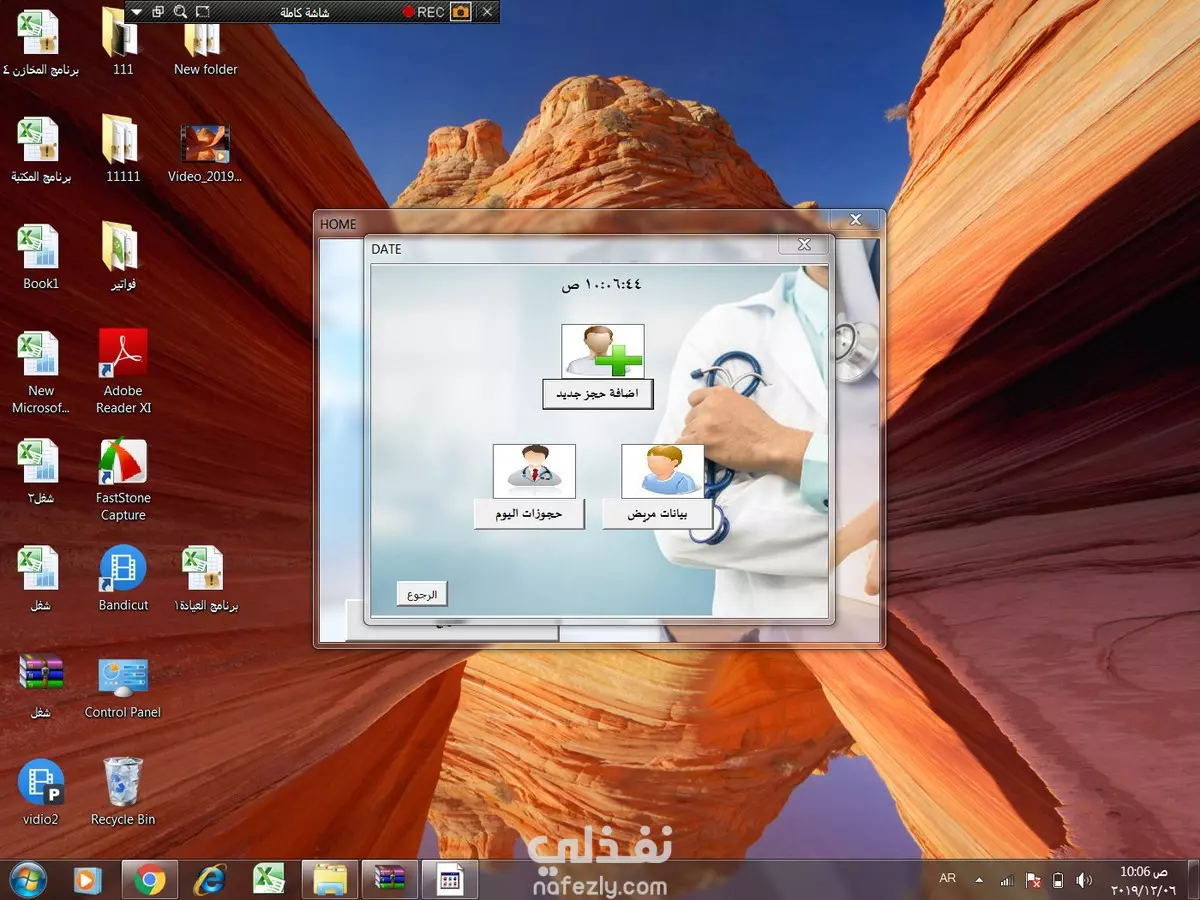Open Bandicam dropdown arrow menu
1200x900 pixels.
click(x=137, y=12)
